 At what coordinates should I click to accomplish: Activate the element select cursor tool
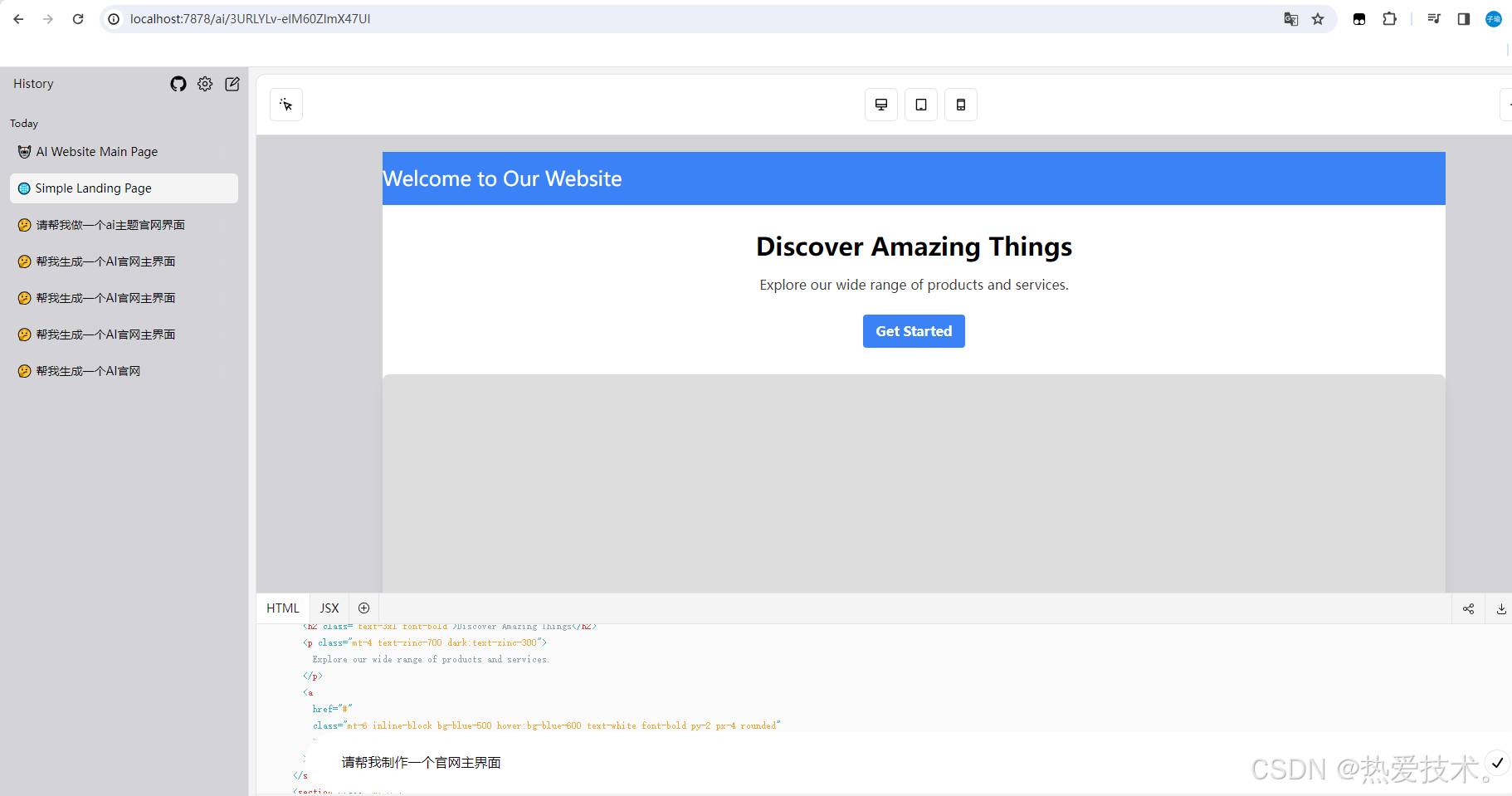click(286, 105)
